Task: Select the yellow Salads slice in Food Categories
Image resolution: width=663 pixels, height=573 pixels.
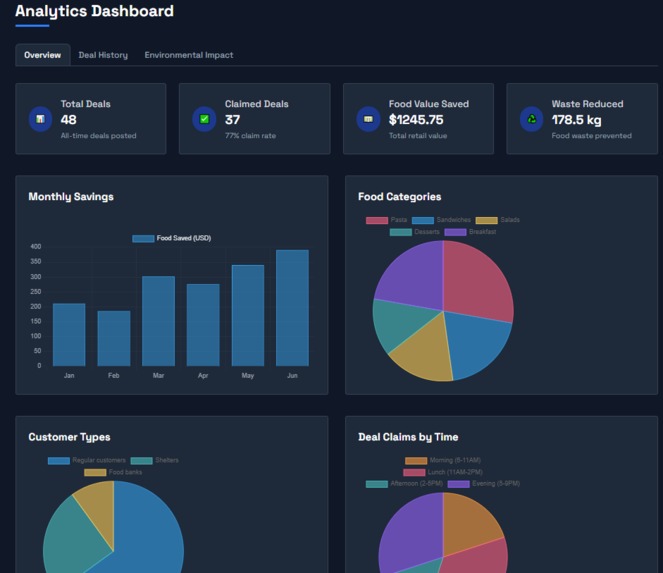Action: (425, 353)
